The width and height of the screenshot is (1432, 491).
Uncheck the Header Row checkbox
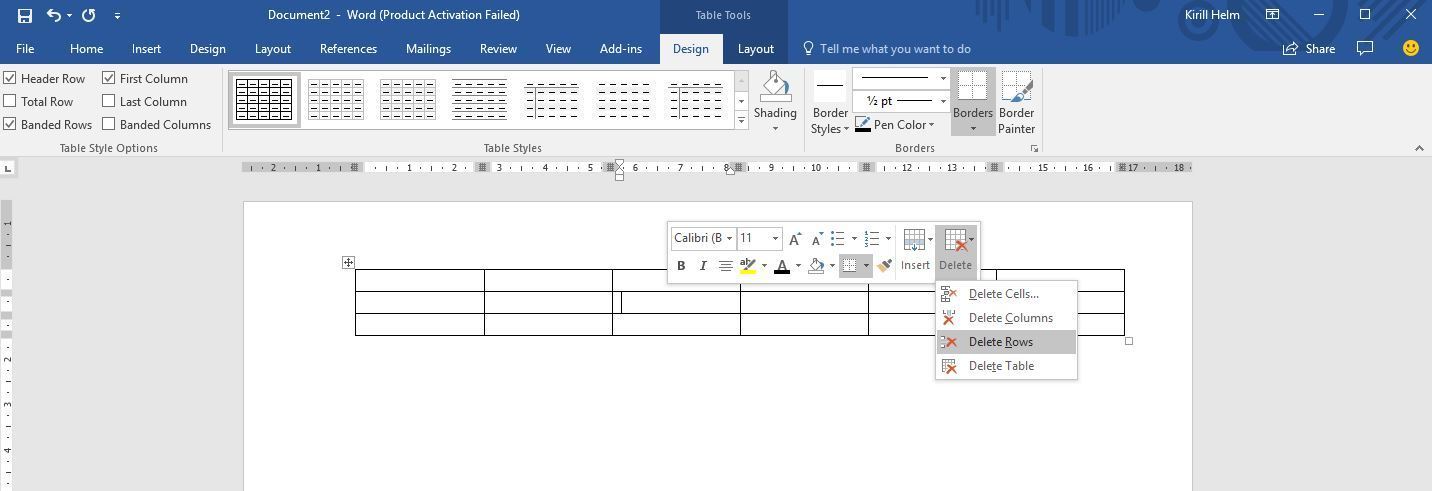tap(10, 78)
